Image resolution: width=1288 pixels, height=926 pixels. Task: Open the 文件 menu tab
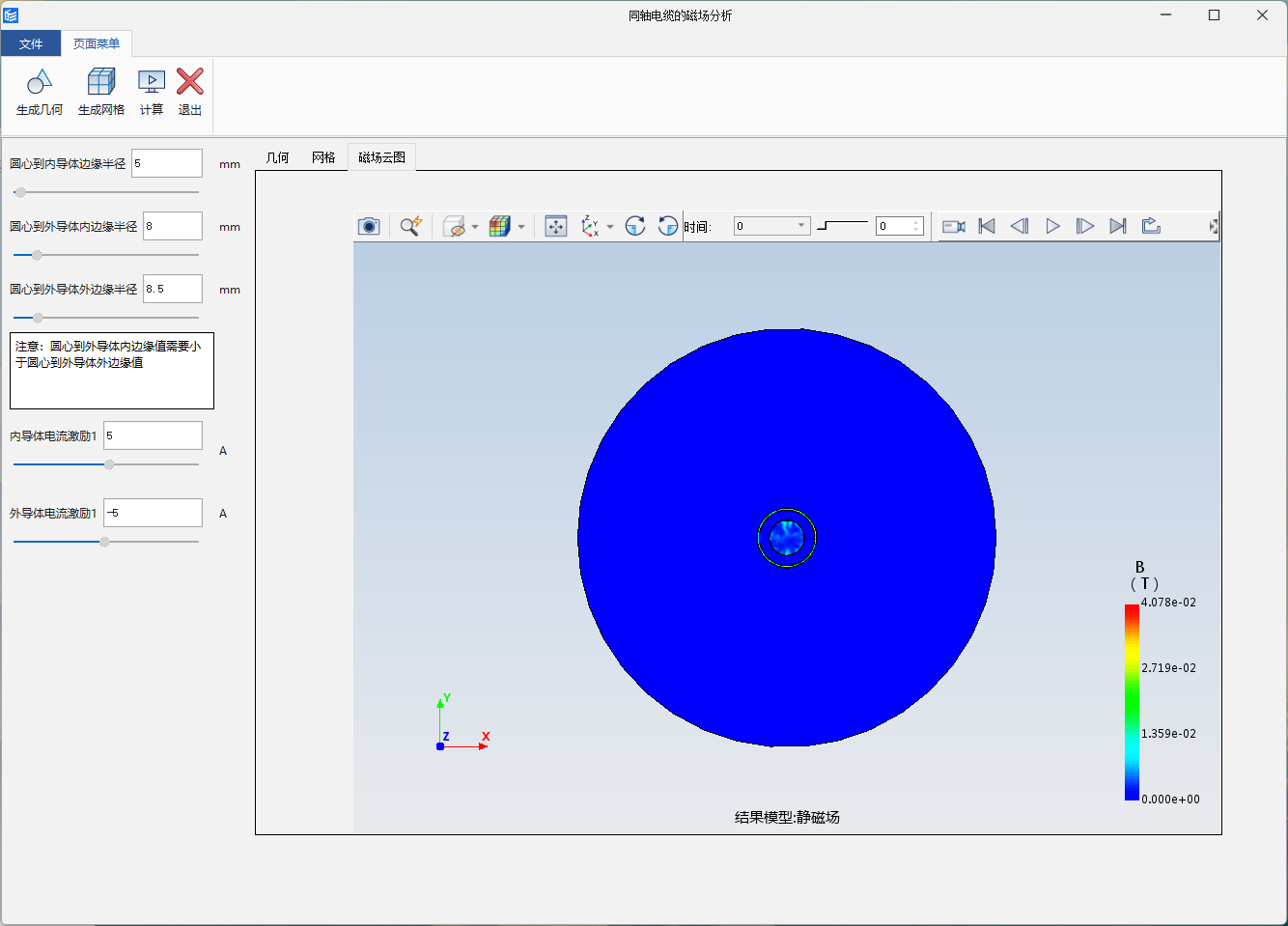(31, 43)
